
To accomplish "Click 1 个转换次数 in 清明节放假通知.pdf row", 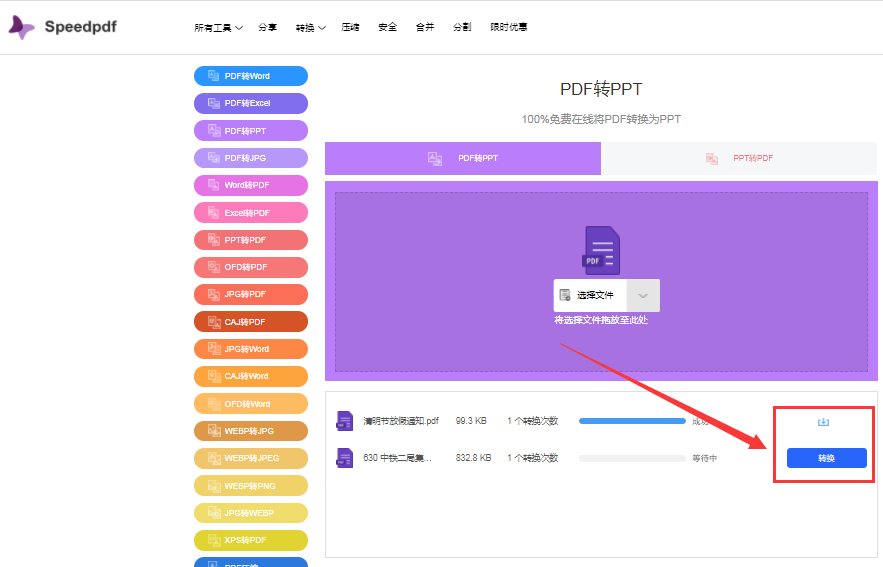I will 533,421.
